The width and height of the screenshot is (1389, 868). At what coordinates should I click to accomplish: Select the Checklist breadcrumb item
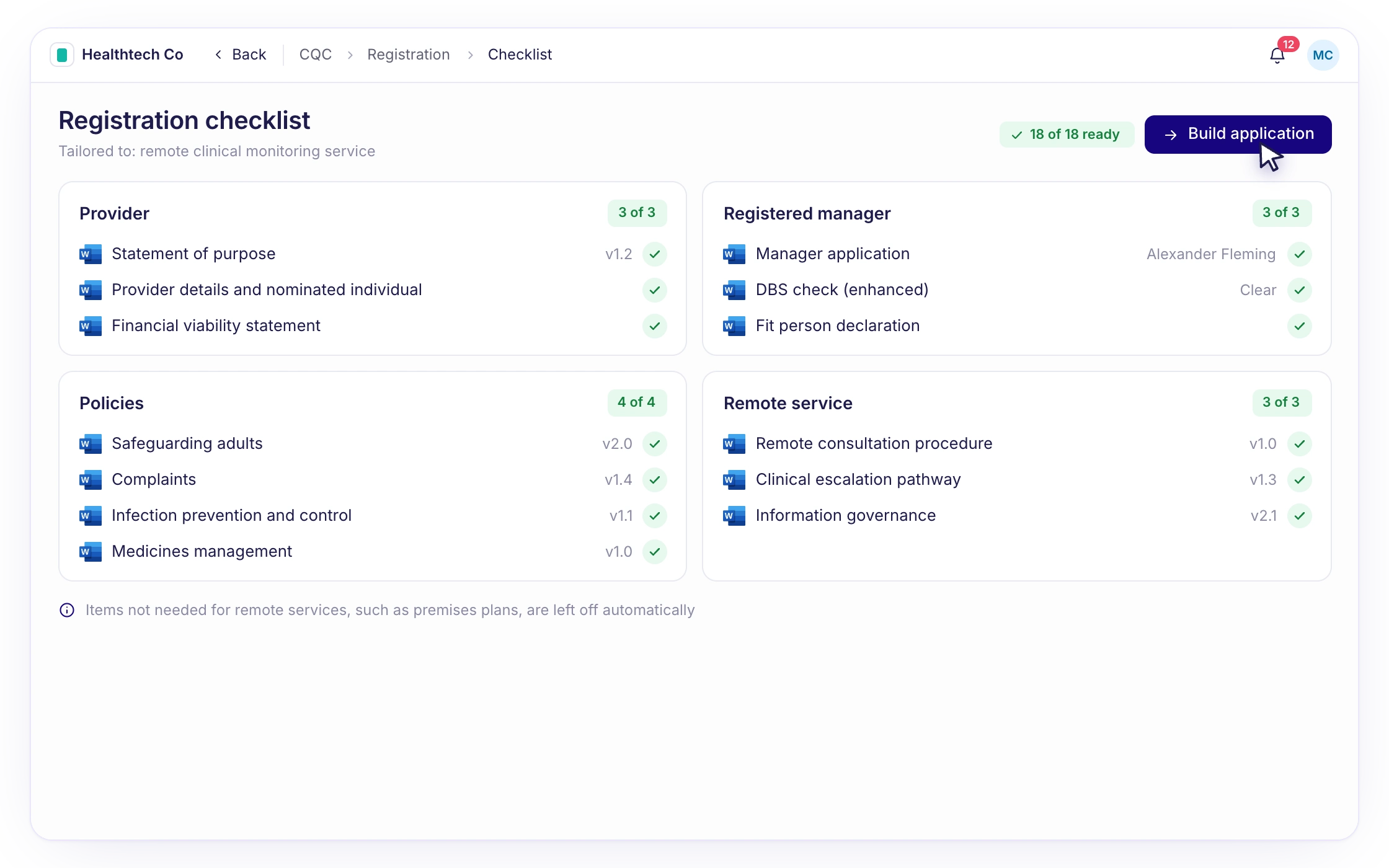(520, 55)
